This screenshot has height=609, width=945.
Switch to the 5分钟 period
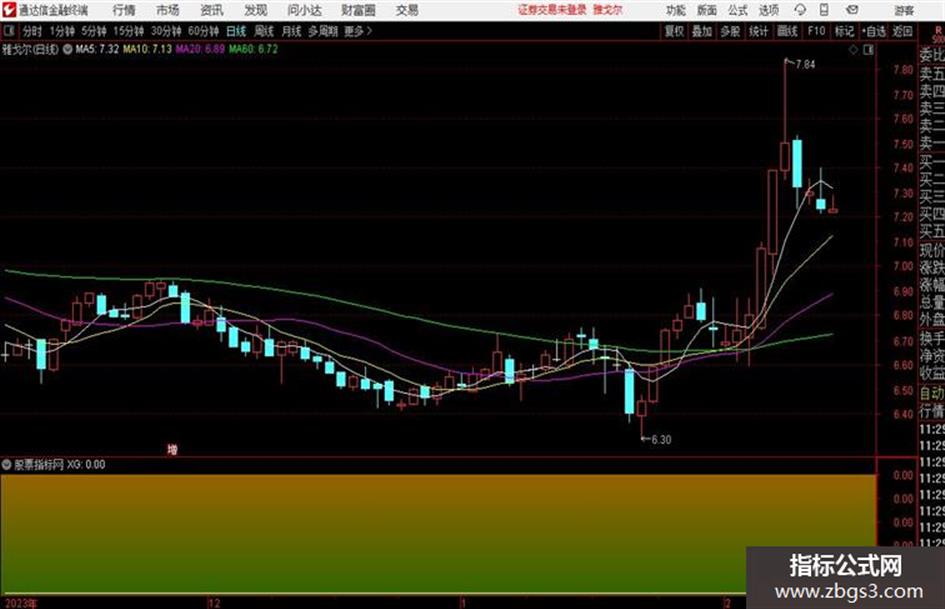pyautogui.click(x=94, y=31)
